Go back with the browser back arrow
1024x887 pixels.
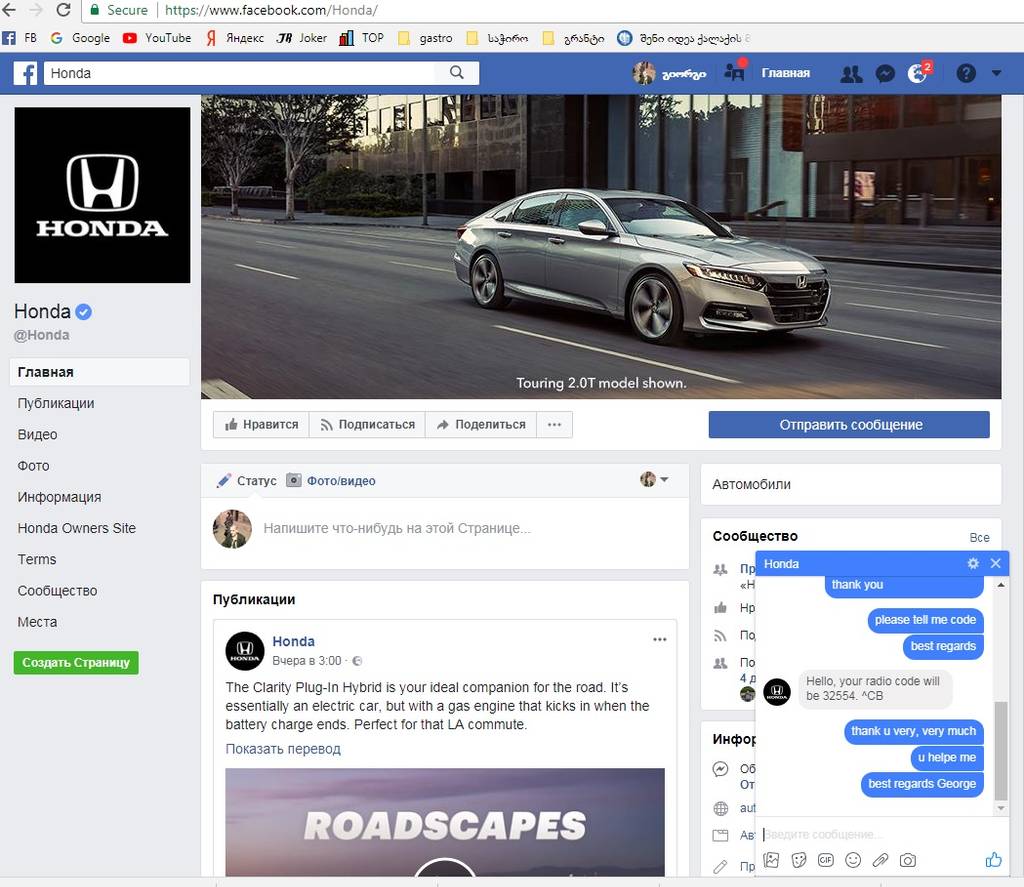click(9, 10)
